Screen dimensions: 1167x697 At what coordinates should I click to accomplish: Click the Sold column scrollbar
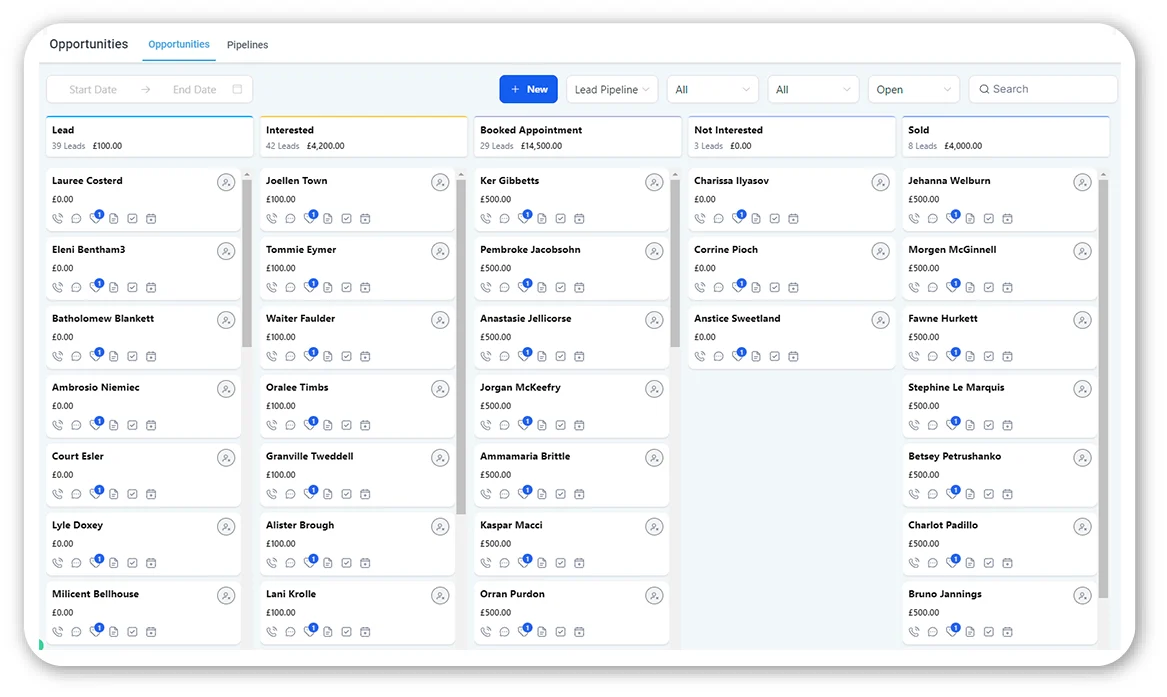click(x=1103, y=388)
